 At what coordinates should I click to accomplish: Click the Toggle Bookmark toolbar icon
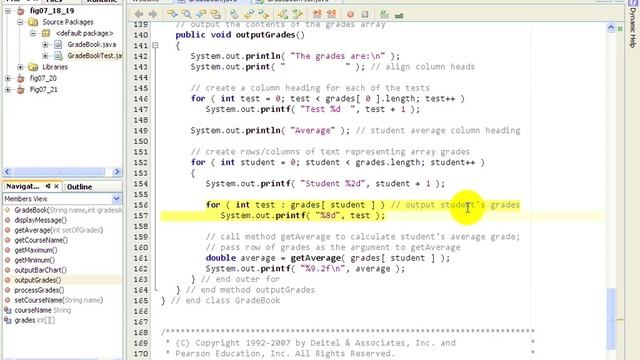click(x=235, y=14)
